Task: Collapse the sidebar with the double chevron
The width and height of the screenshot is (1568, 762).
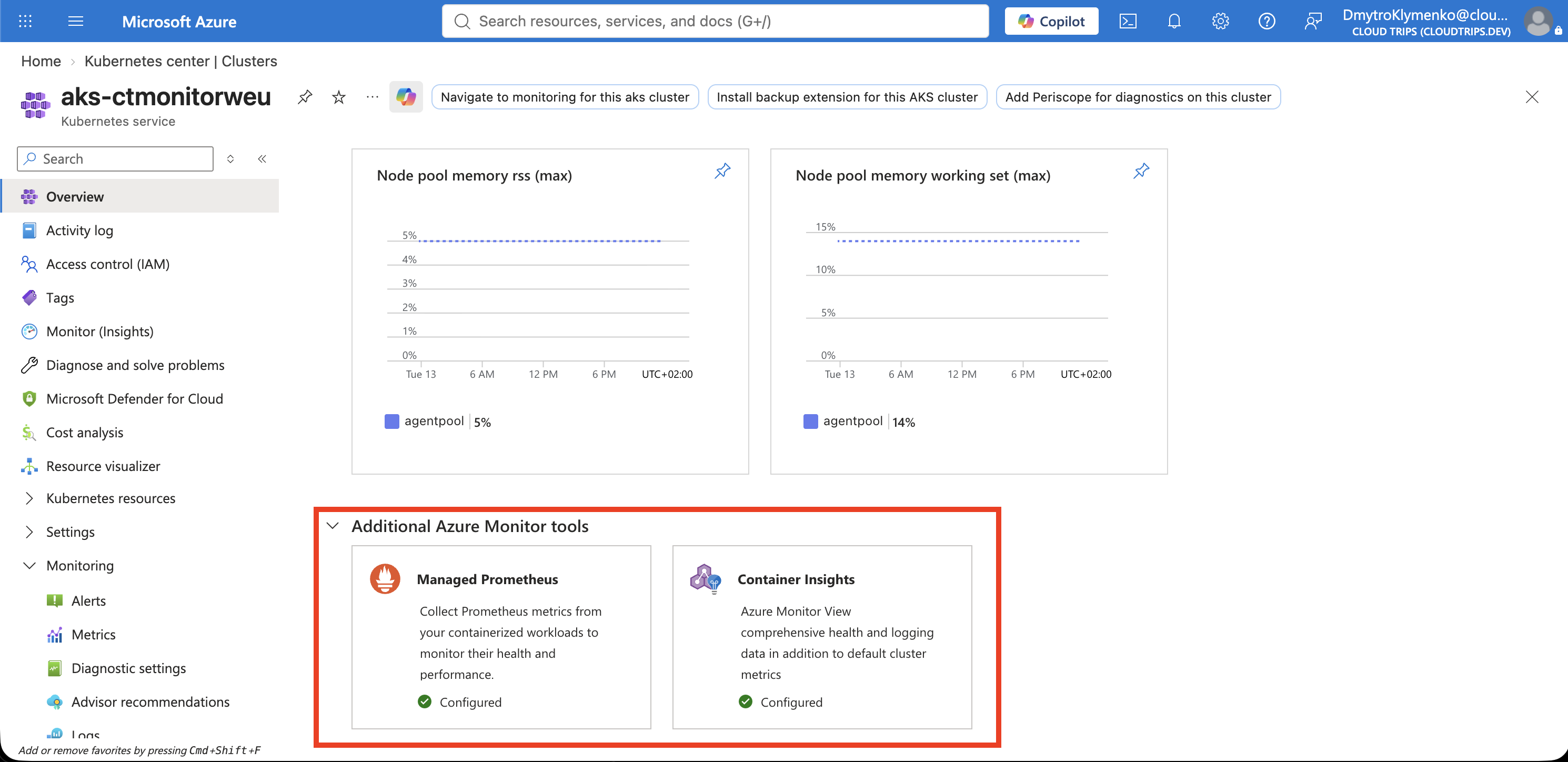Action: [263, 159]
